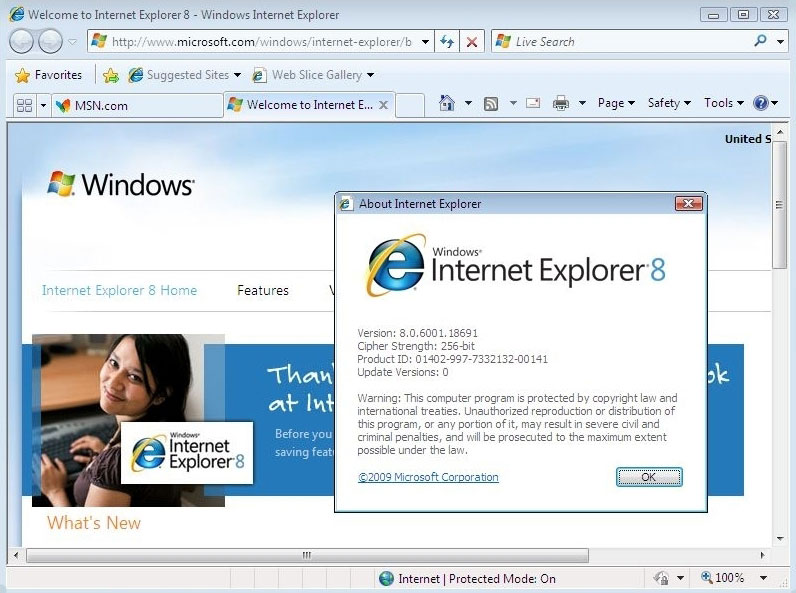Open the ©2009 Microsoft Corporation link
The image size is (796, 593).
[x=428, y=477]
